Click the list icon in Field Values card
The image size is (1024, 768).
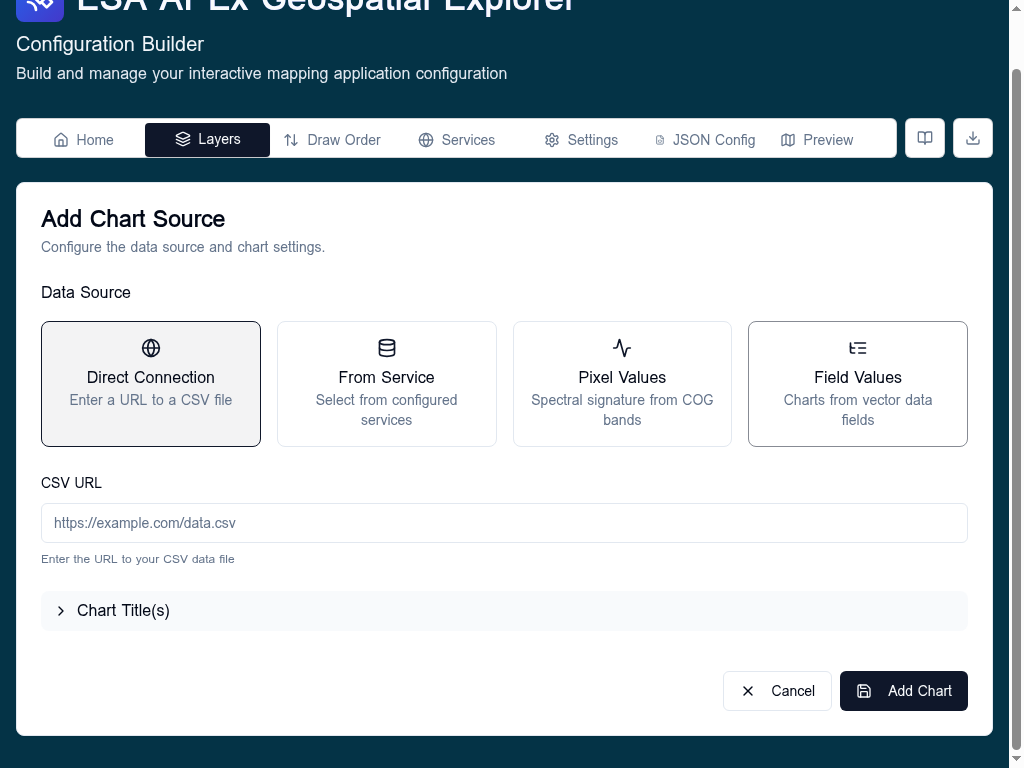pos(857,348)
